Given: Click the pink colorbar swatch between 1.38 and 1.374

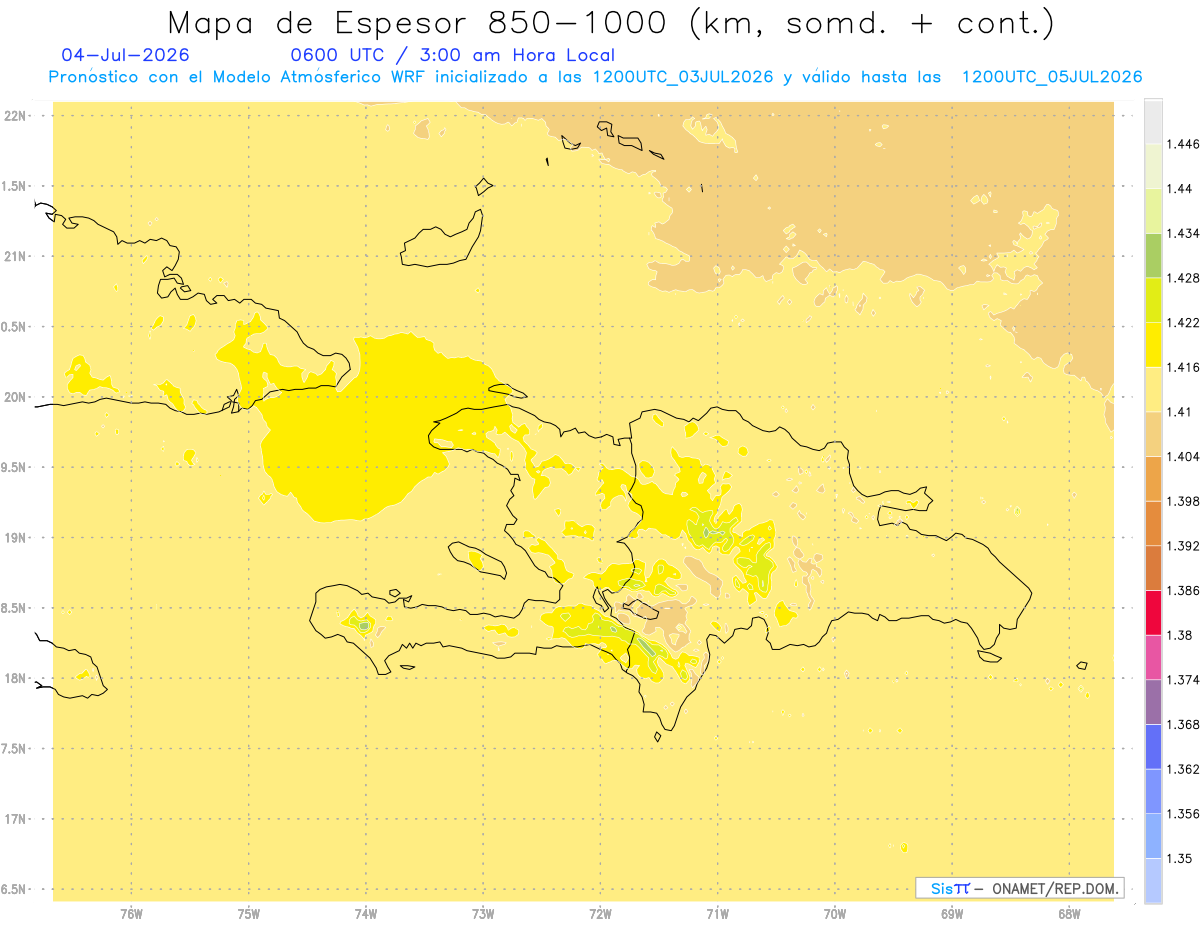Looking at the screenshot, I should pos(1153,657).
